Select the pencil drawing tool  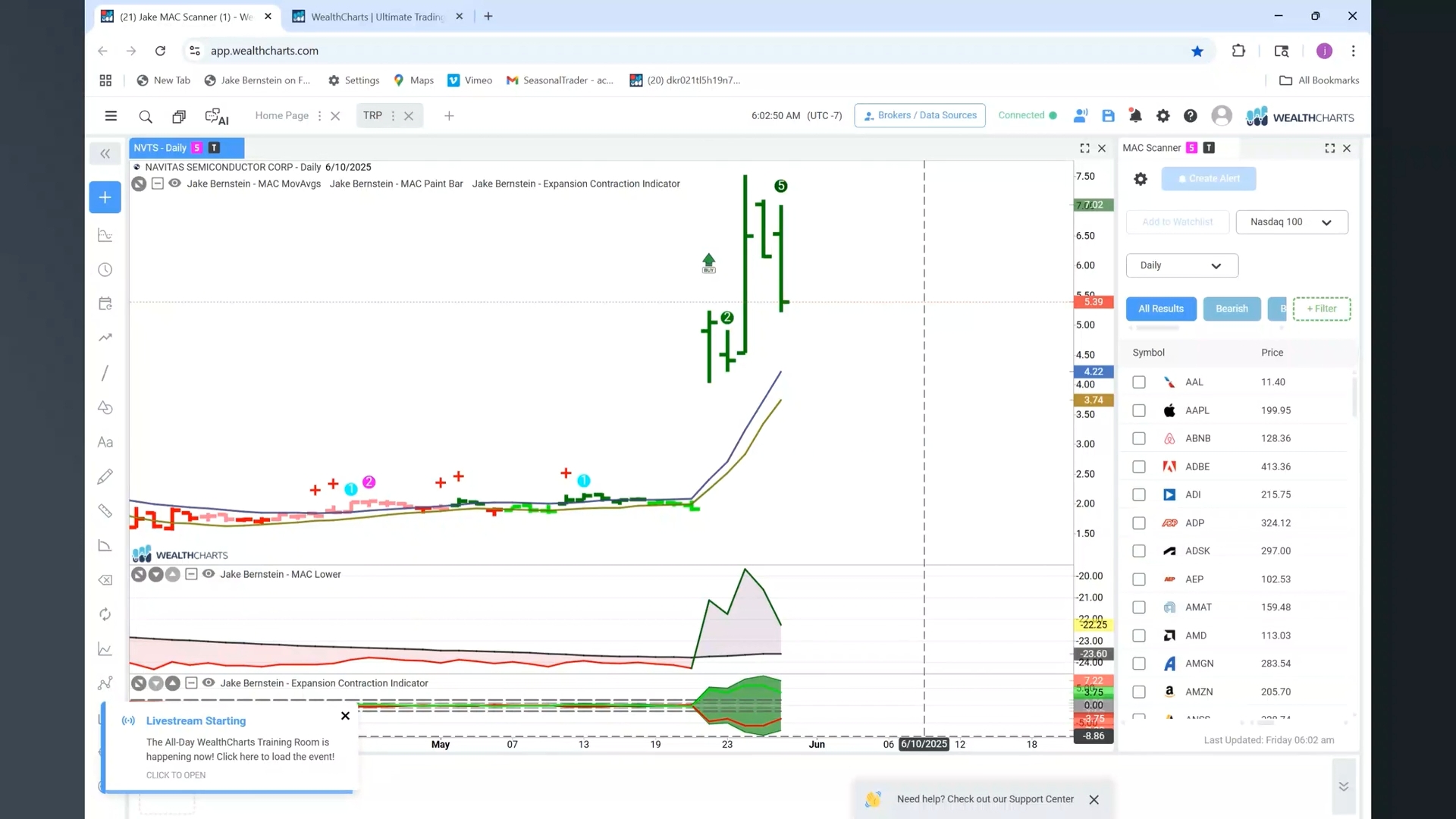tap(105, 476)
